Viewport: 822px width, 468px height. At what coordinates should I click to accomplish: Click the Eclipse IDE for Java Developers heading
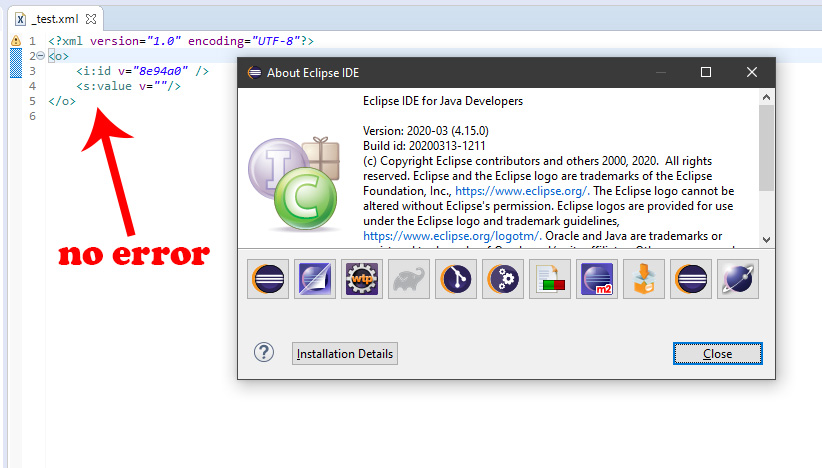443,101
